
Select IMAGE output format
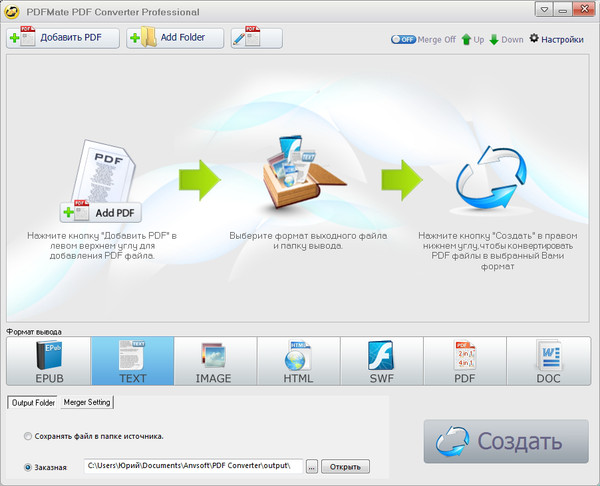[215, 361]
